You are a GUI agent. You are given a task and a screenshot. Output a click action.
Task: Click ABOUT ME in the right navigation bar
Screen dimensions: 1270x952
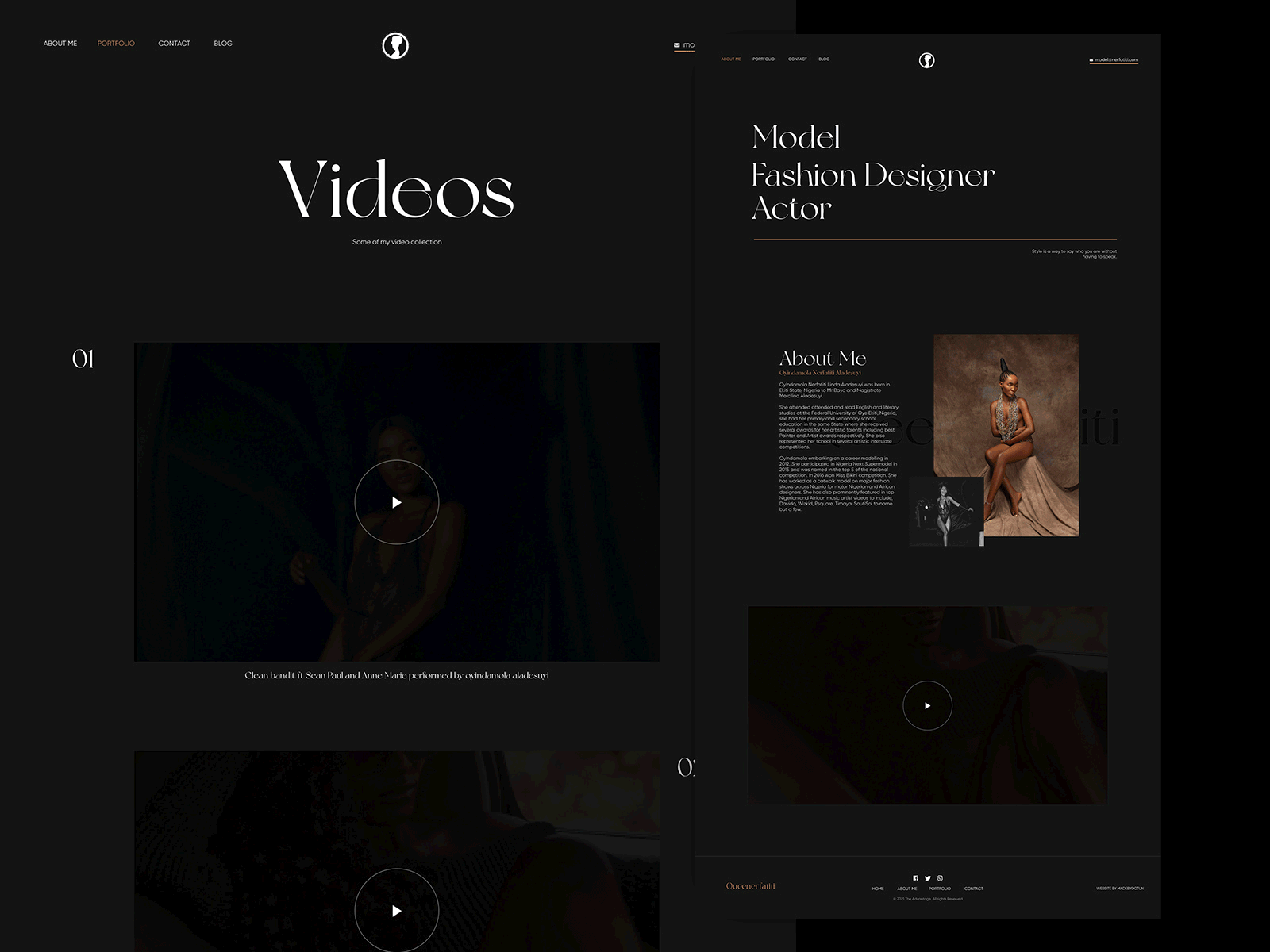pyautogui.click(x=729, y=59)
